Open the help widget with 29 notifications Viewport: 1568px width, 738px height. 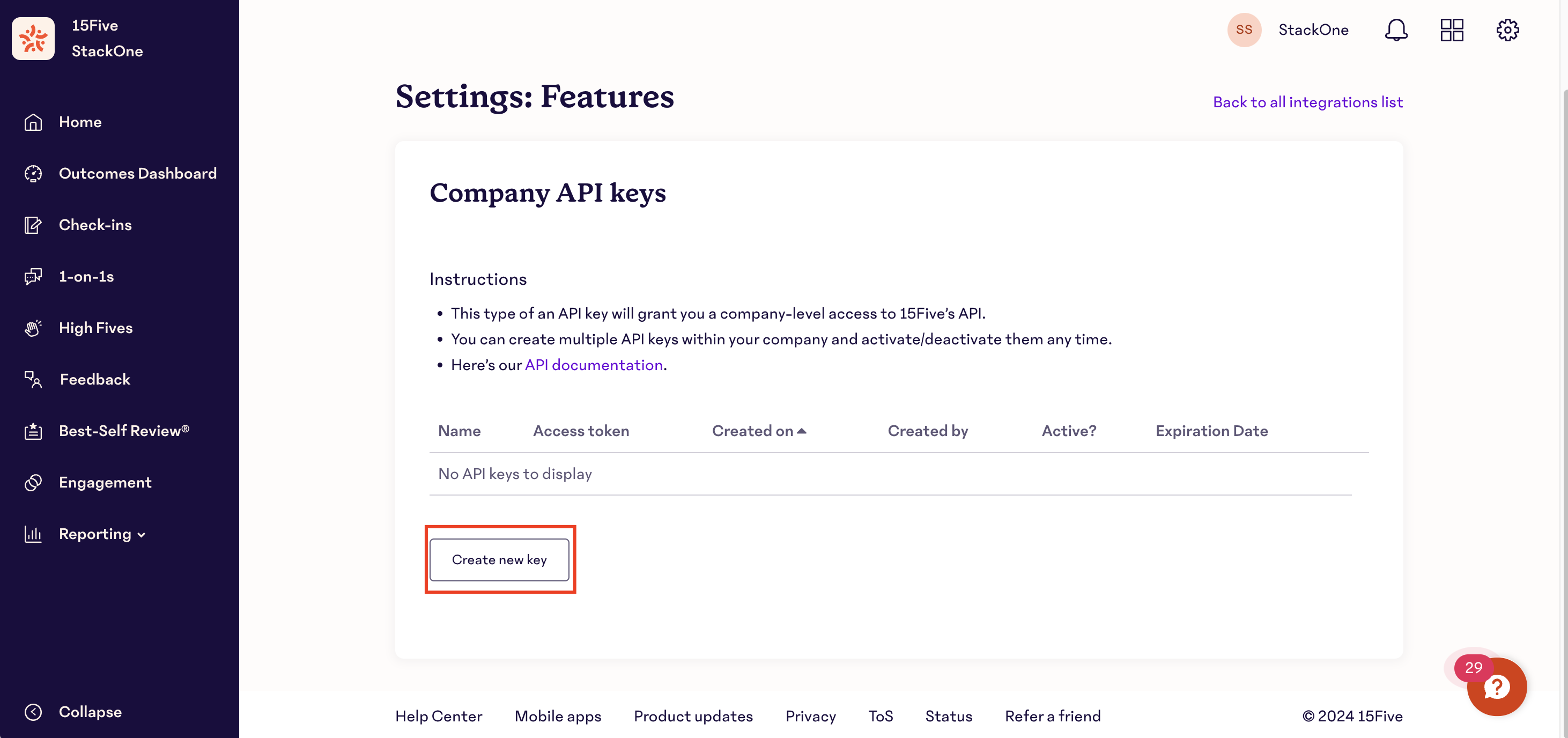pos(1496,687)
